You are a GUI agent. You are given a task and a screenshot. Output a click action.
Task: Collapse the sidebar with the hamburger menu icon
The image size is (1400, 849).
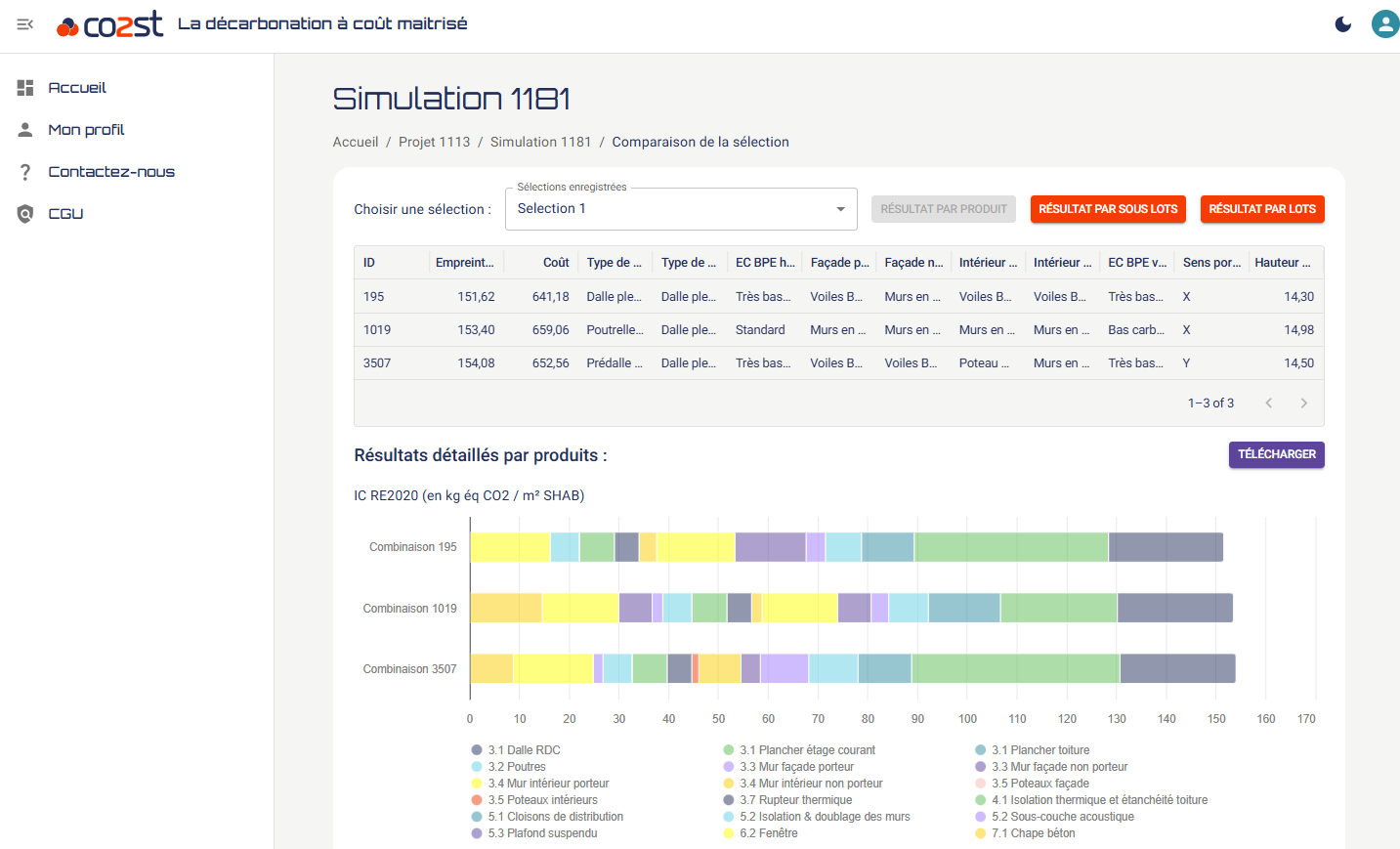25,24
